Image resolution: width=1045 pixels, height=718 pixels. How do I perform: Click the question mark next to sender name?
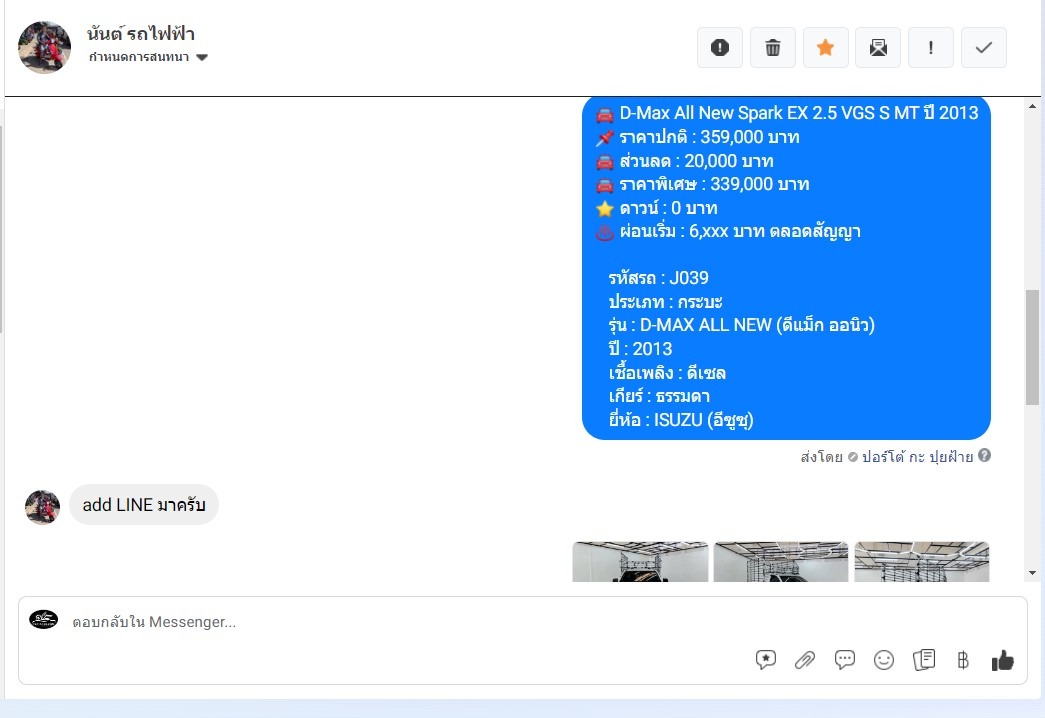[x=984, y=455]
